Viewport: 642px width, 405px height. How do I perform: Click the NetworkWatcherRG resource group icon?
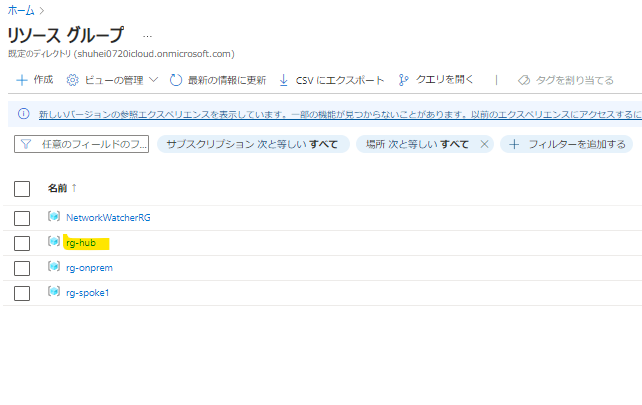pyautogui.click(x=54, y=216)
